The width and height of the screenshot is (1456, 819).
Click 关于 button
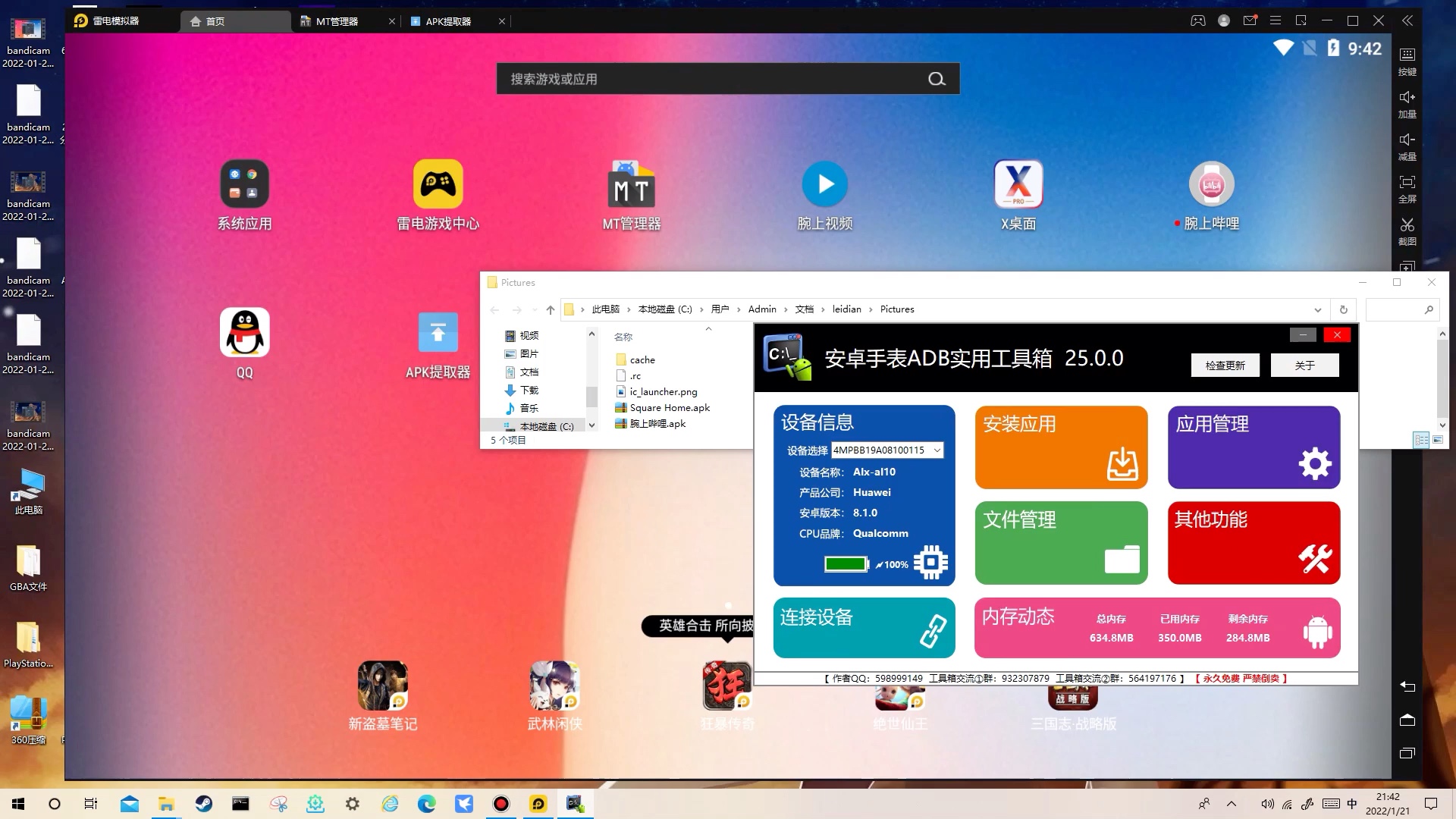pyautogui.click(x=1304, y=366)
